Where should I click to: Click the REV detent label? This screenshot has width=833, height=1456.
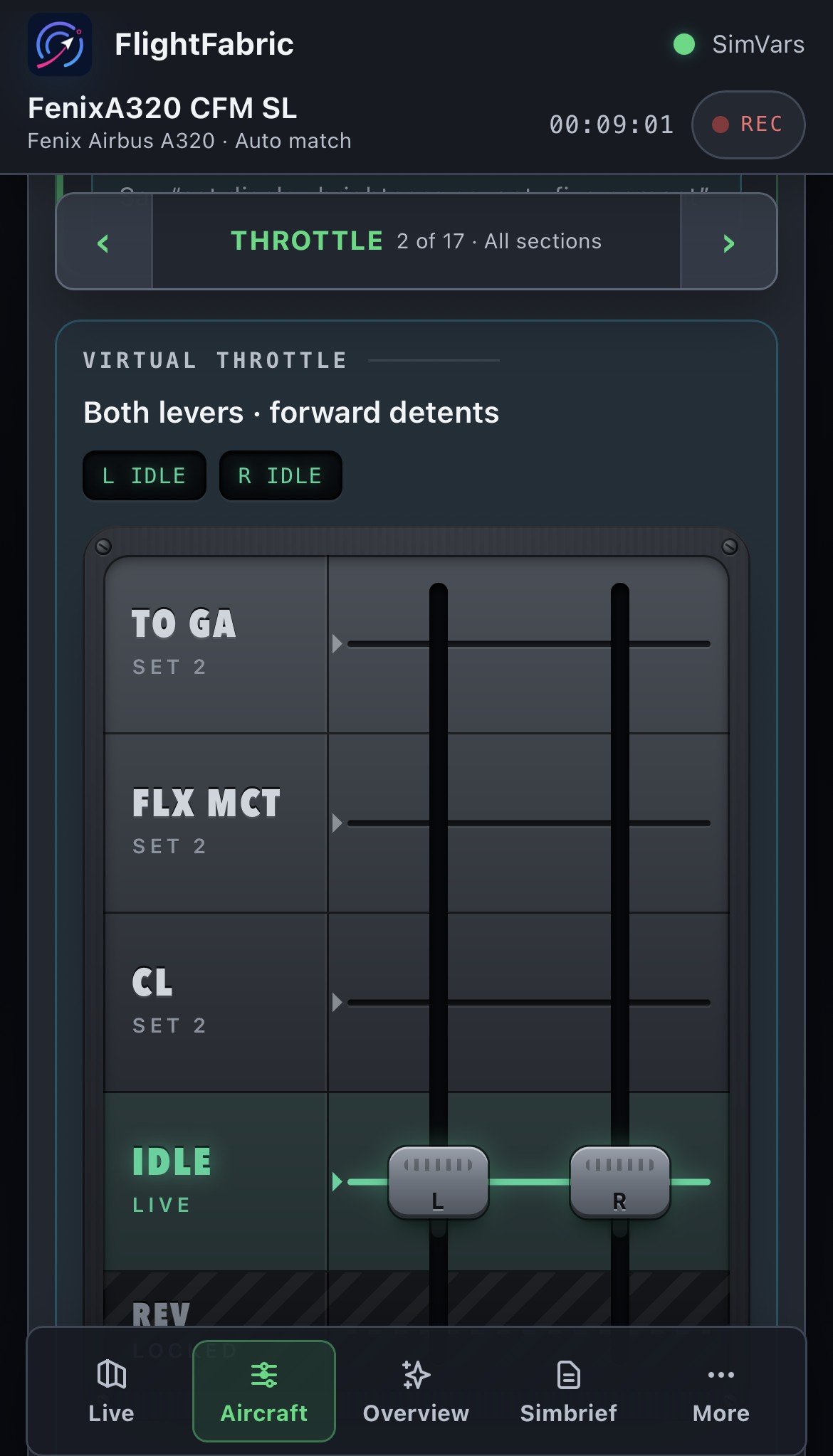coord(162,1314)
